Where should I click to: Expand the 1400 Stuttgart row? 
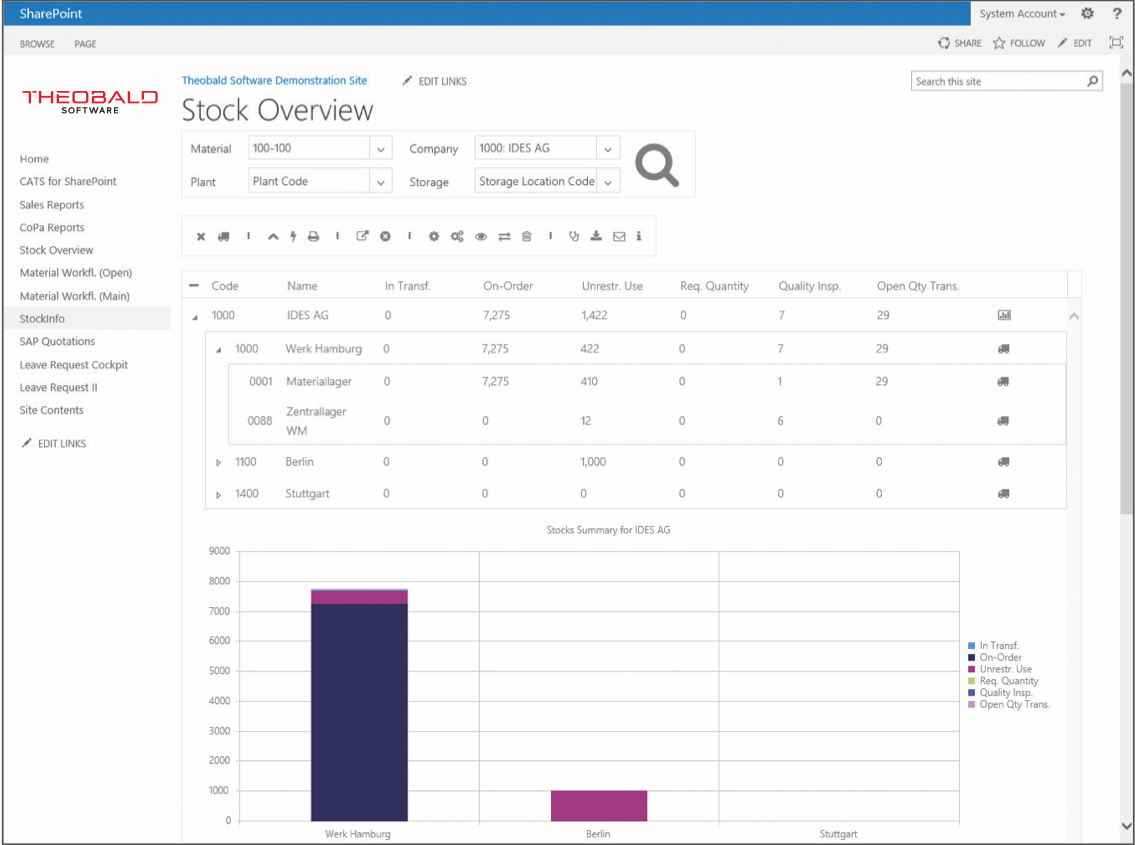click(x=219, y=495)
